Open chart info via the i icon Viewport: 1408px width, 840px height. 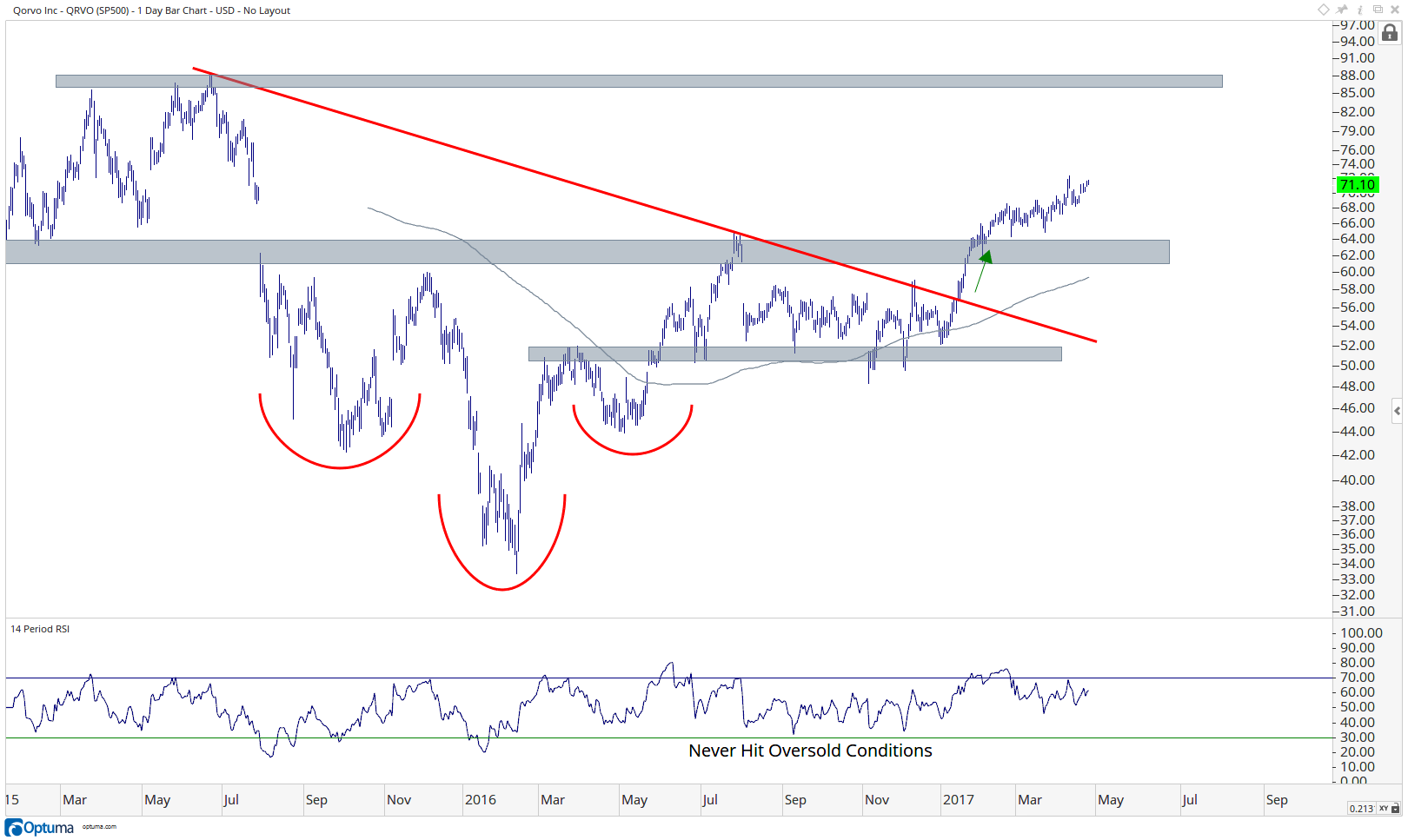click(1360, 10)
